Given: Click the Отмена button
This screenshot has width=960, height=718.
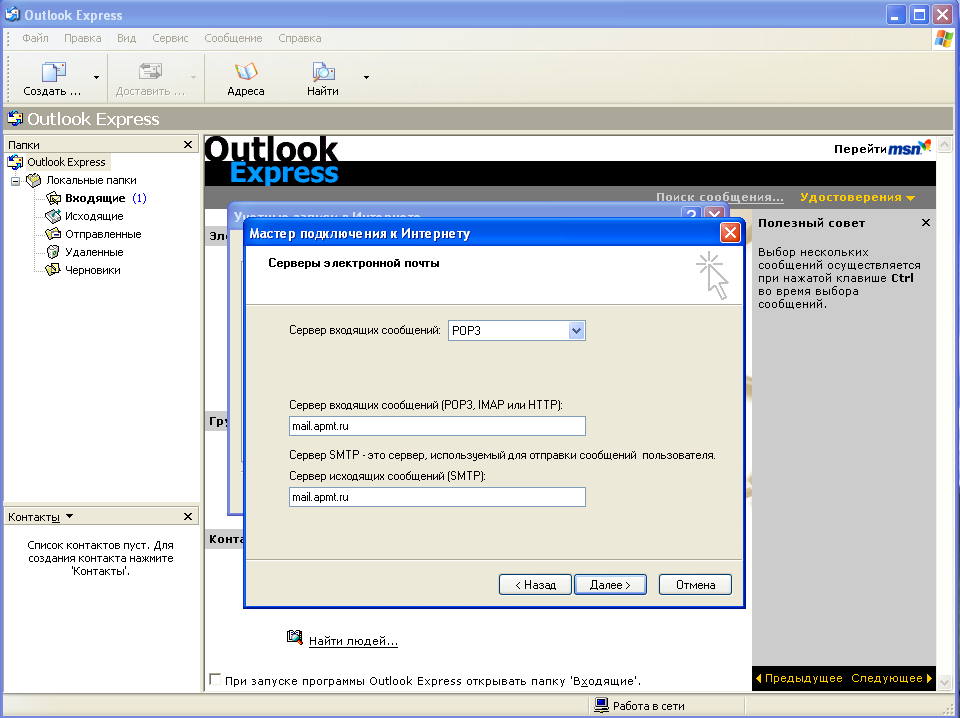Looking at the screenshot, I should [696, 585].
